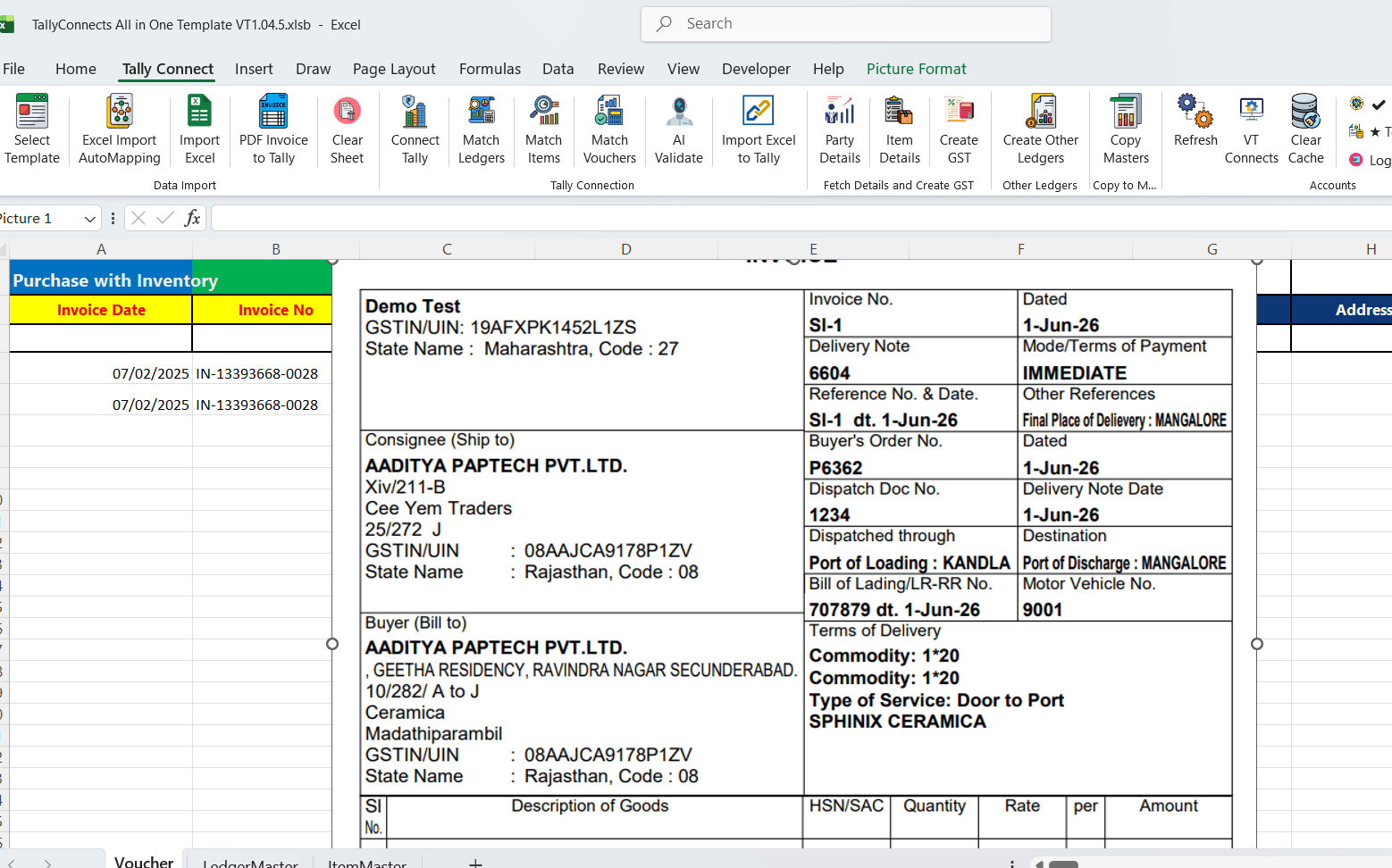Screen dimensions: 1392x868
Task: Open the Page Layout tab
Action: [394, 69]
